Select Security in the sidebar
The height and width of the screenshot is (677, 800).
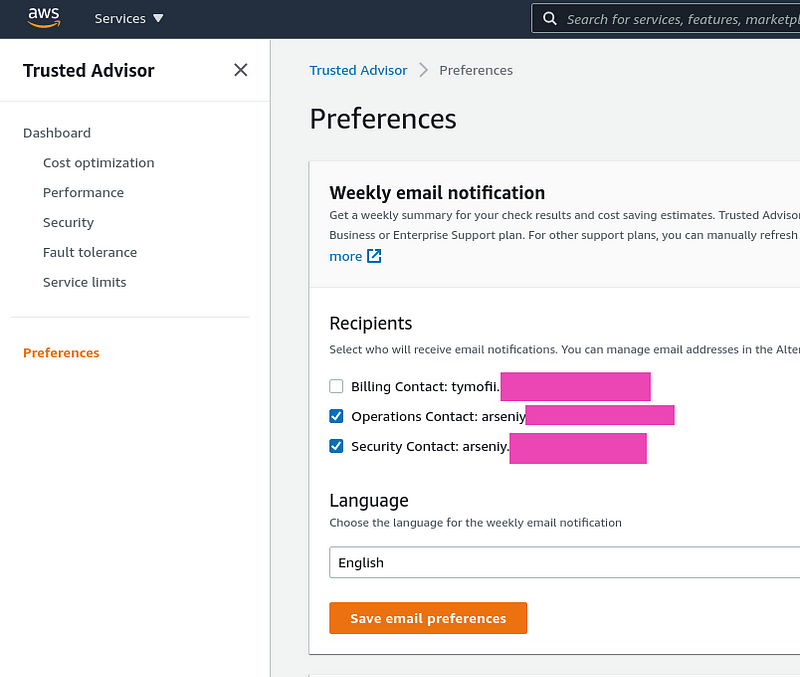click(x=68, y=222)
